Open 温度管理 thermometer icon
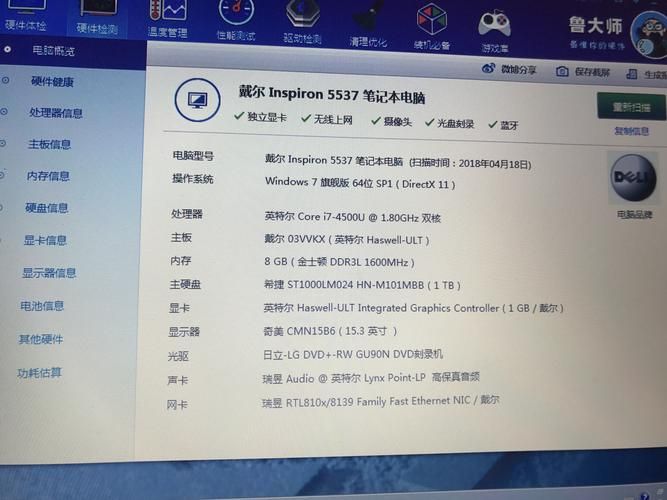Viewport: 667px width, 500px height. click(x=168, y=19)
